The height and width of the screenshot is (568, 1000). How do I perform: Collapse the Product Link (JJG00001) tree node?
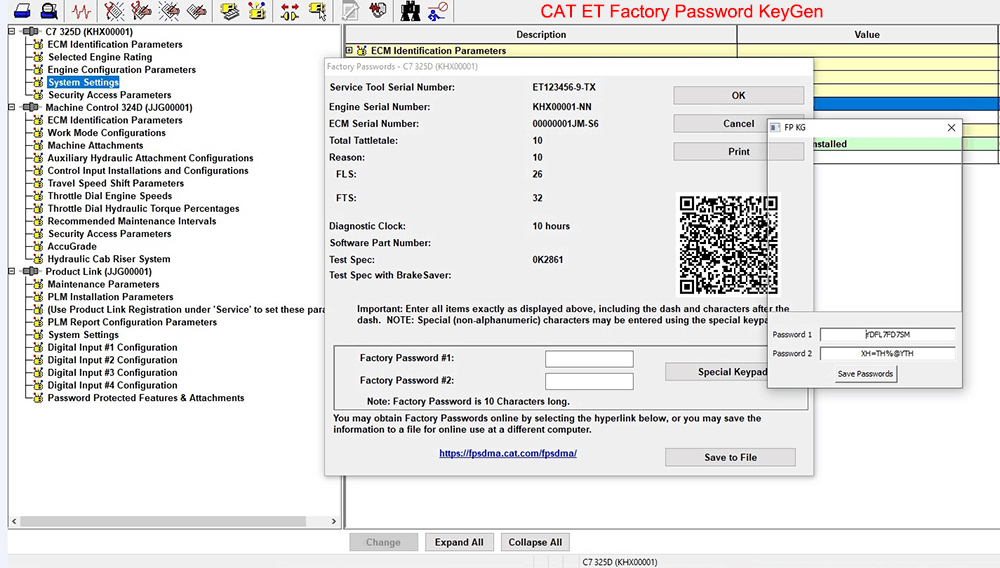(11, 271)
